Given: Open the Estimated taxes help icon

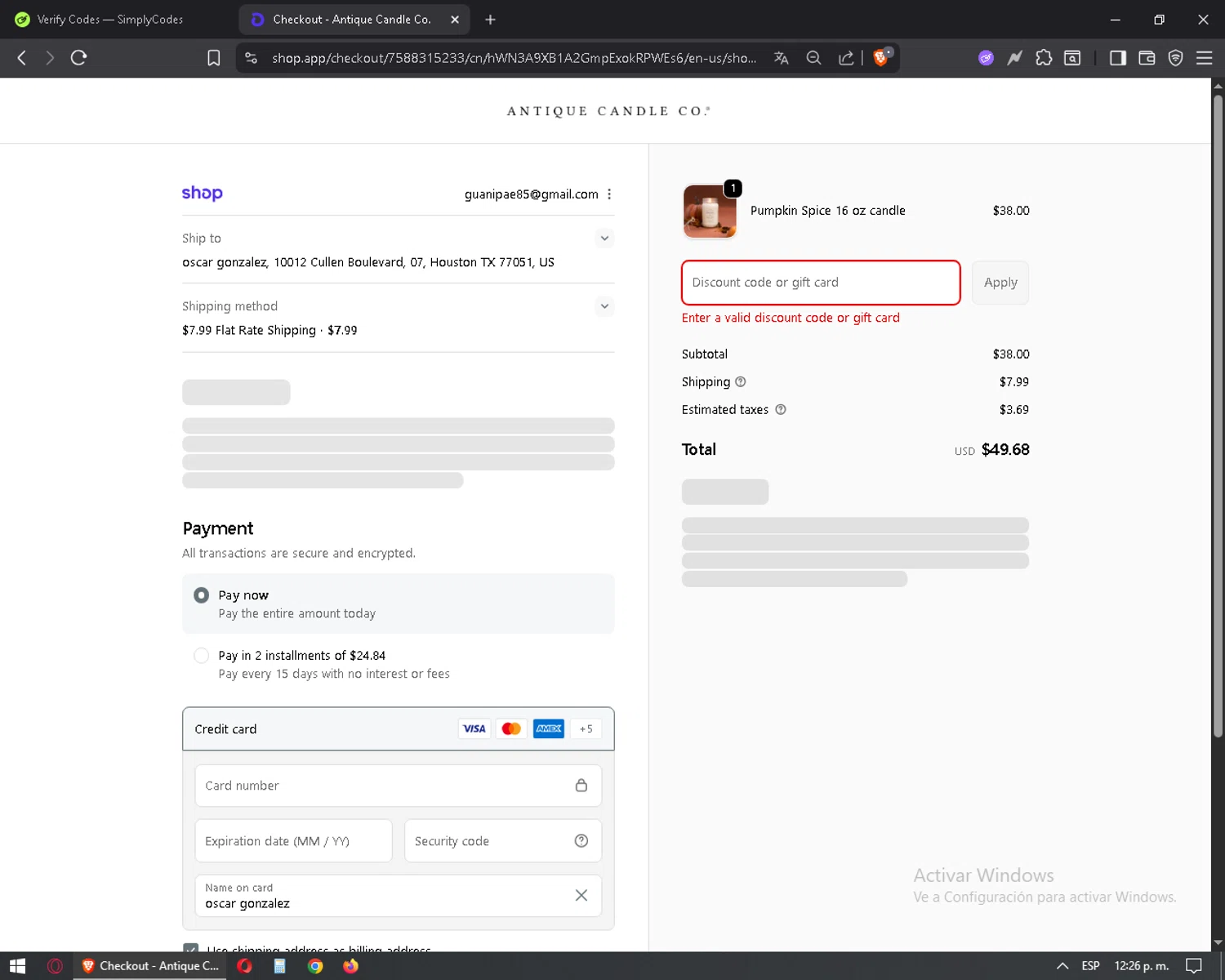Looking at the screenshot, I should coord(781,410).
